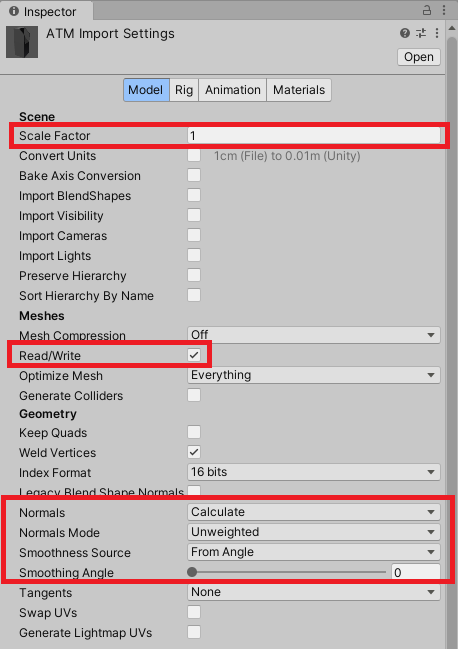This screenshot has width=458, height=649.
Task: Open the ATM settings more-options menu
Action: [x=437, y=33]
